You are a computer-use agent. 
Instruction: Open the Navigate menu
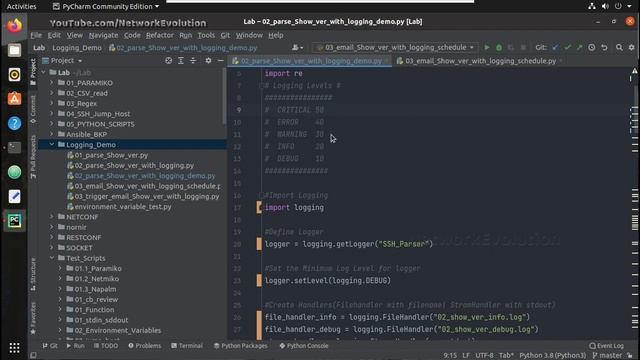tap(103, 35)
